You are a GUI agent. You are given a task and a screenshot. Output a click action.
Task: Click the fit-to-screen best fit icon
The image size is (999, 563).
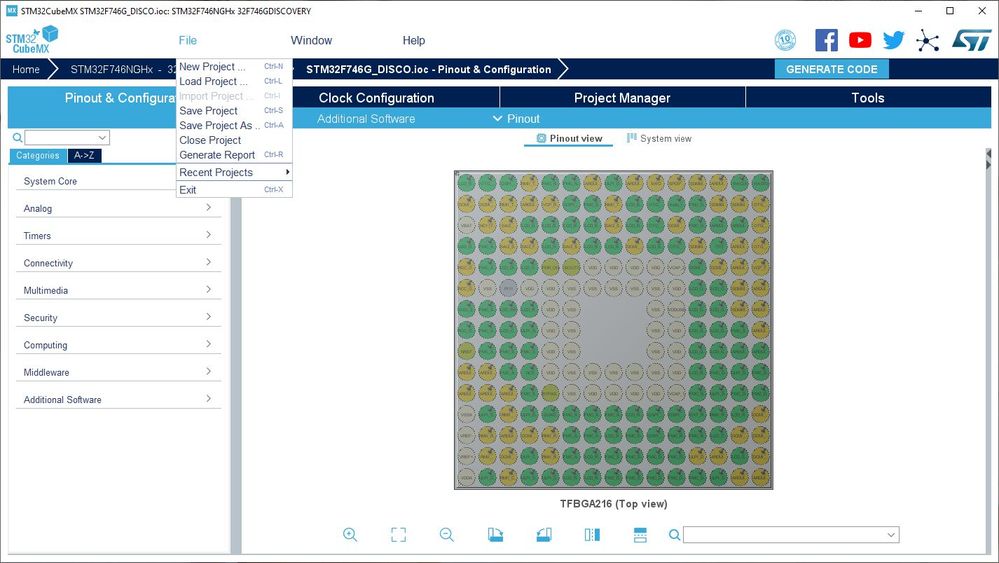398,534
